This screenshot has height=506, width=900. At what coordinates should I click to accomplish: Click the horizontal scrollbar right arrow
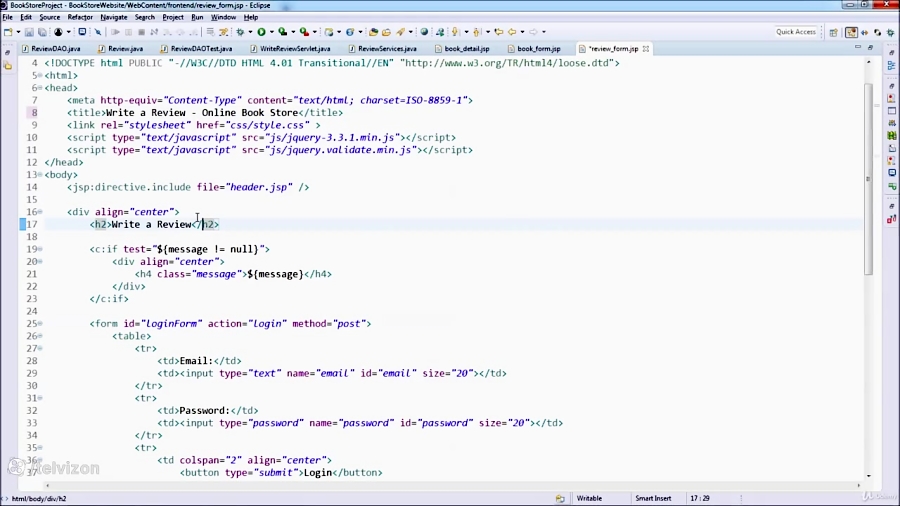point(859,485)
